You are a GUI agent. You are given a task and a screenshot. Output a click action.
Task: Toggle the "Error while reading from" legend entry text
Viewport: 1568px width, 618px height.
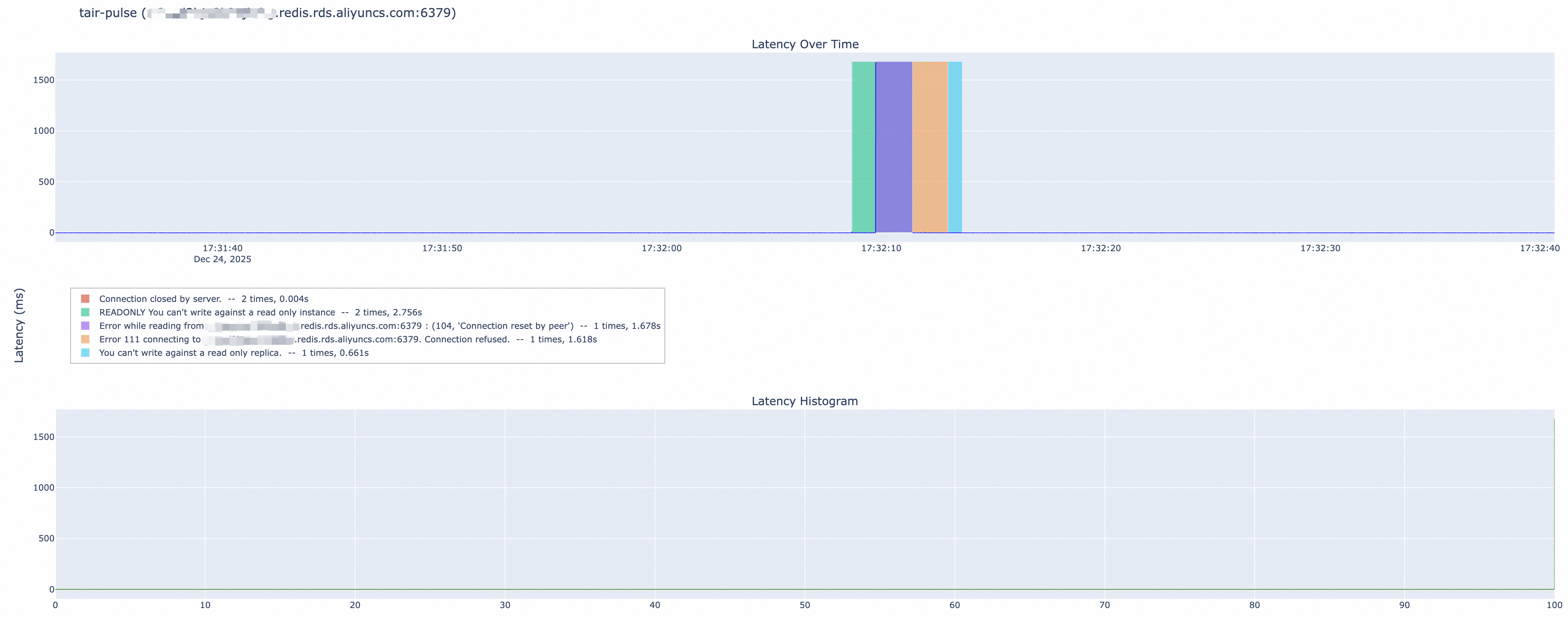pyautogui.click(x=151, y=326)
